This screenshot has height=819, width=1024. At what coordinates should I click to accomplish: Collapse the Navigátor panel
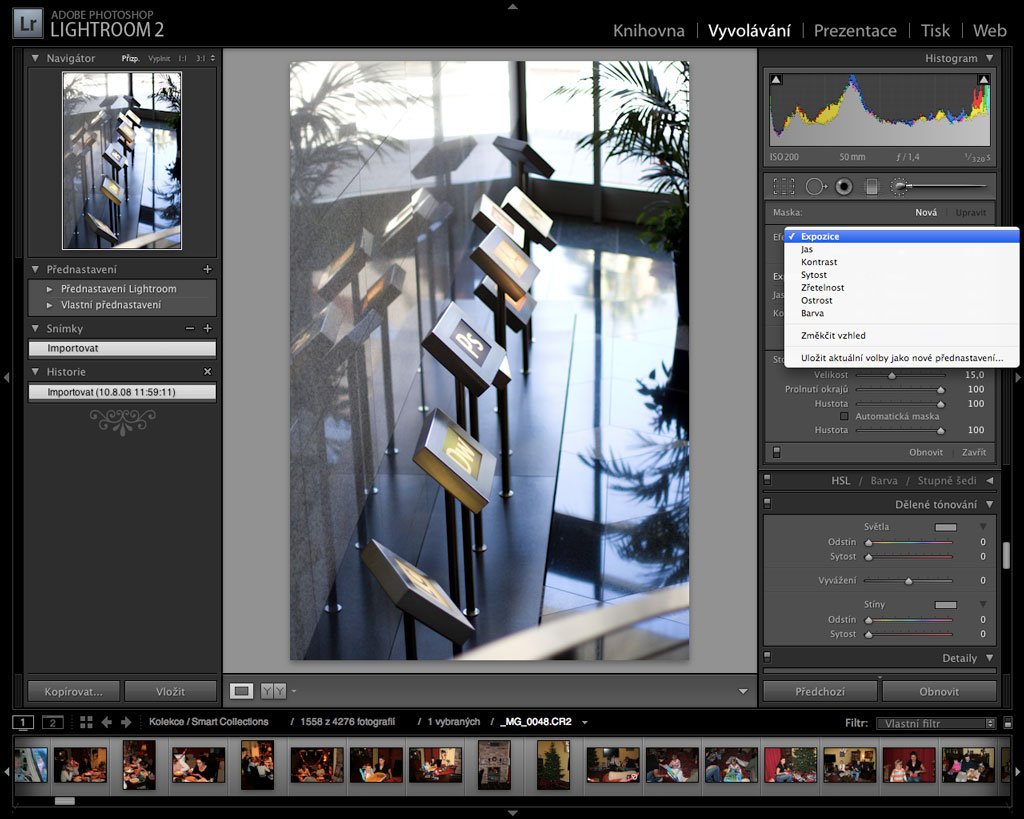point(35,58)
